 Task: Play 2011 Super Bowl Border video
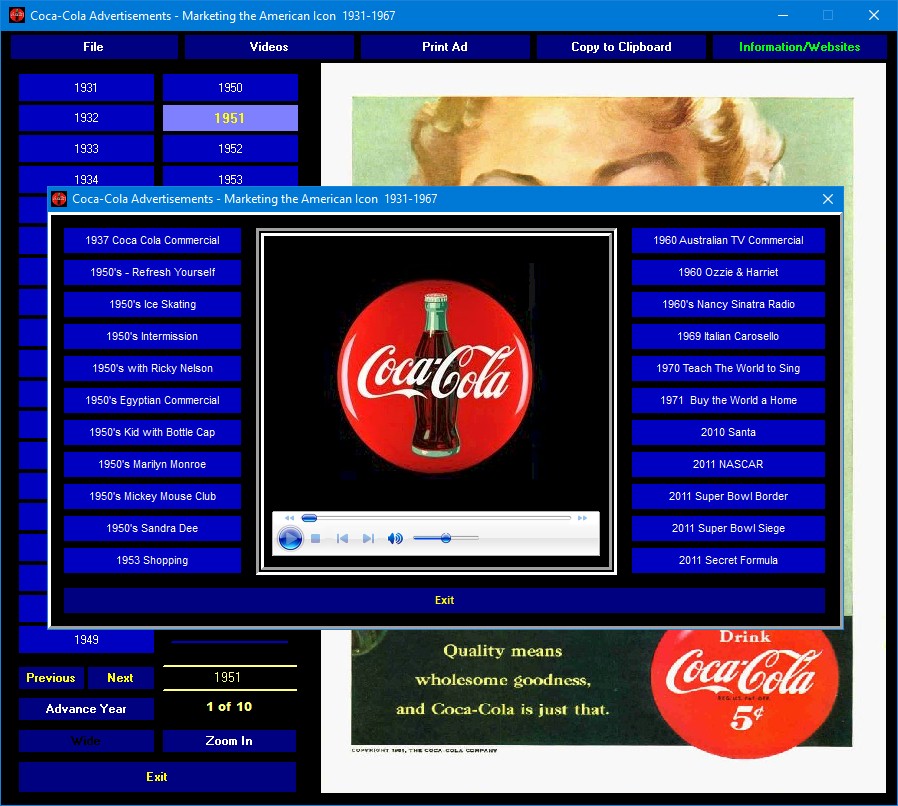[x=728, y=497]
